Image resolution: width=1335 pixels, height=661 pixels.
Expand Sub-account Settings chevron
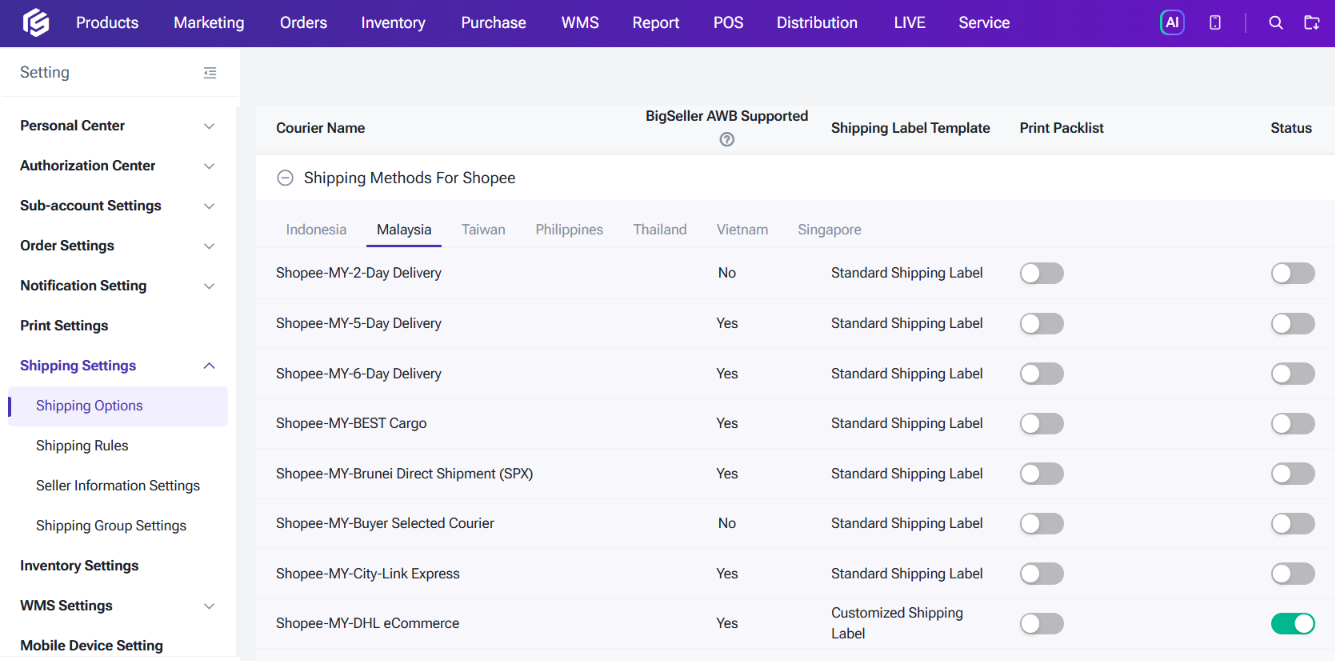tap(209, 206)
